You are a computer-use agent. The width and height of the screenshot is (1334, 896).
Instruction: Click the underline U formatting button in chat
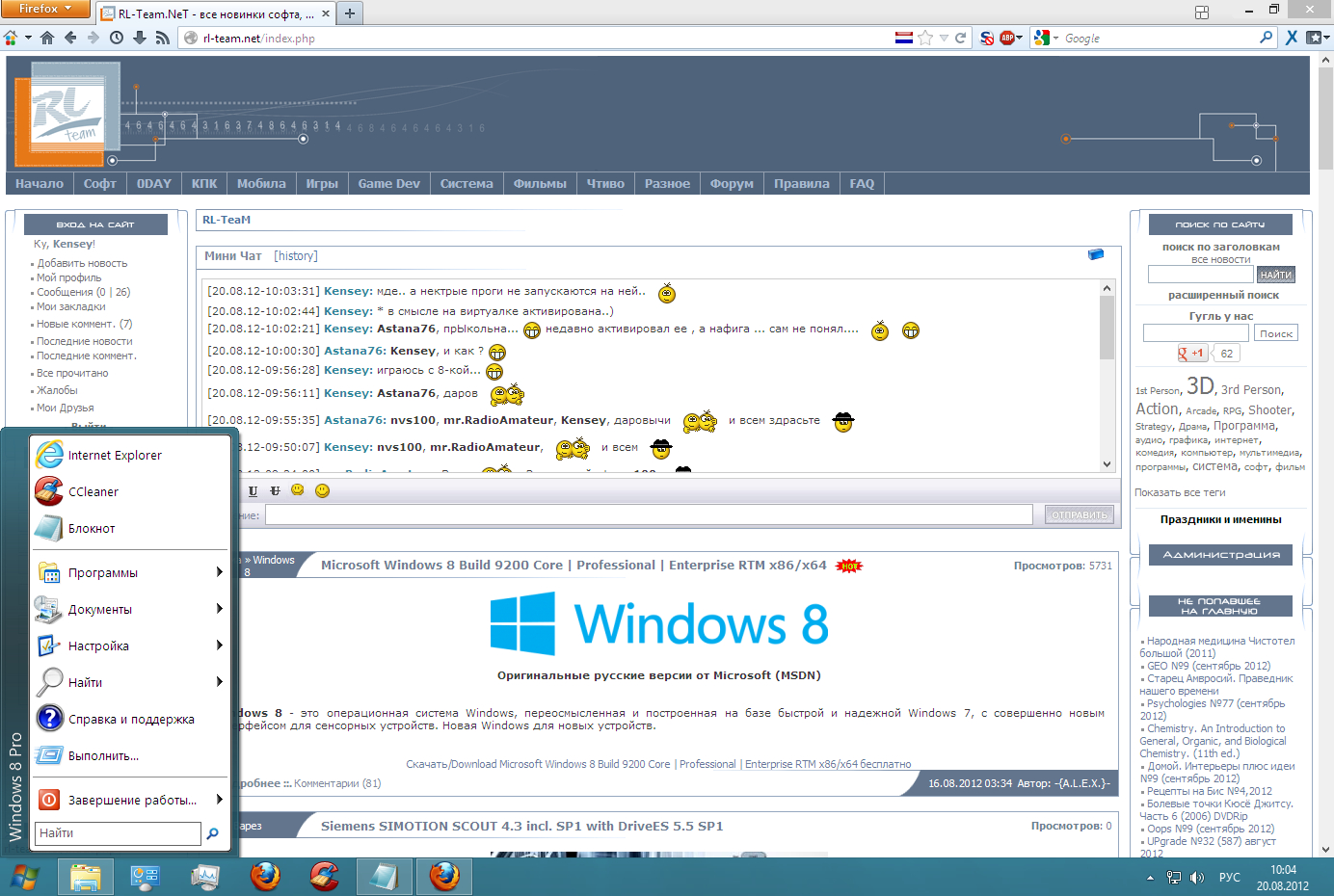pyautogui.click(x=253, y=490)
